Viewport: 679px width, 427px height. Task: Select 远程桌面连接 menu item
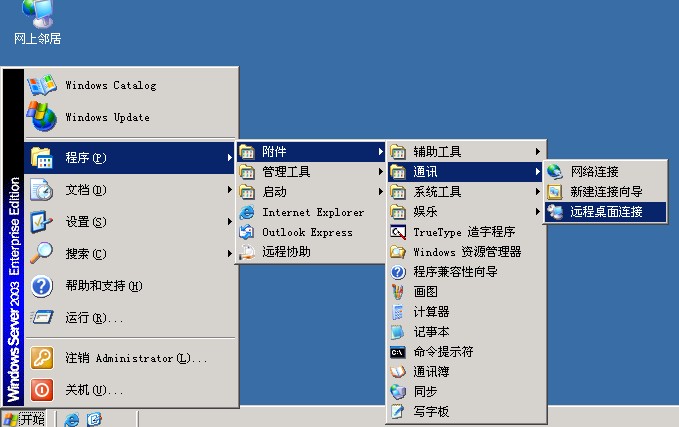coord(606,212)
